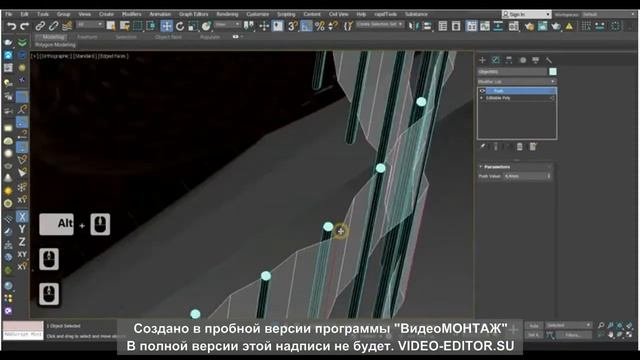
Task: Click the Align tool icon
Action: pyautogui.click(x=427, y=27)
